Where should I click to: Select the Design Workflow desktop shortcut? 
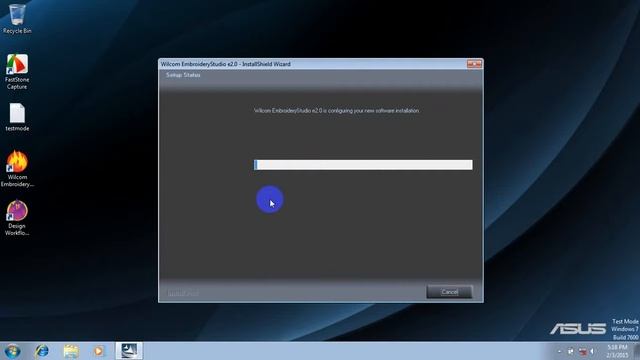(17, 218)
